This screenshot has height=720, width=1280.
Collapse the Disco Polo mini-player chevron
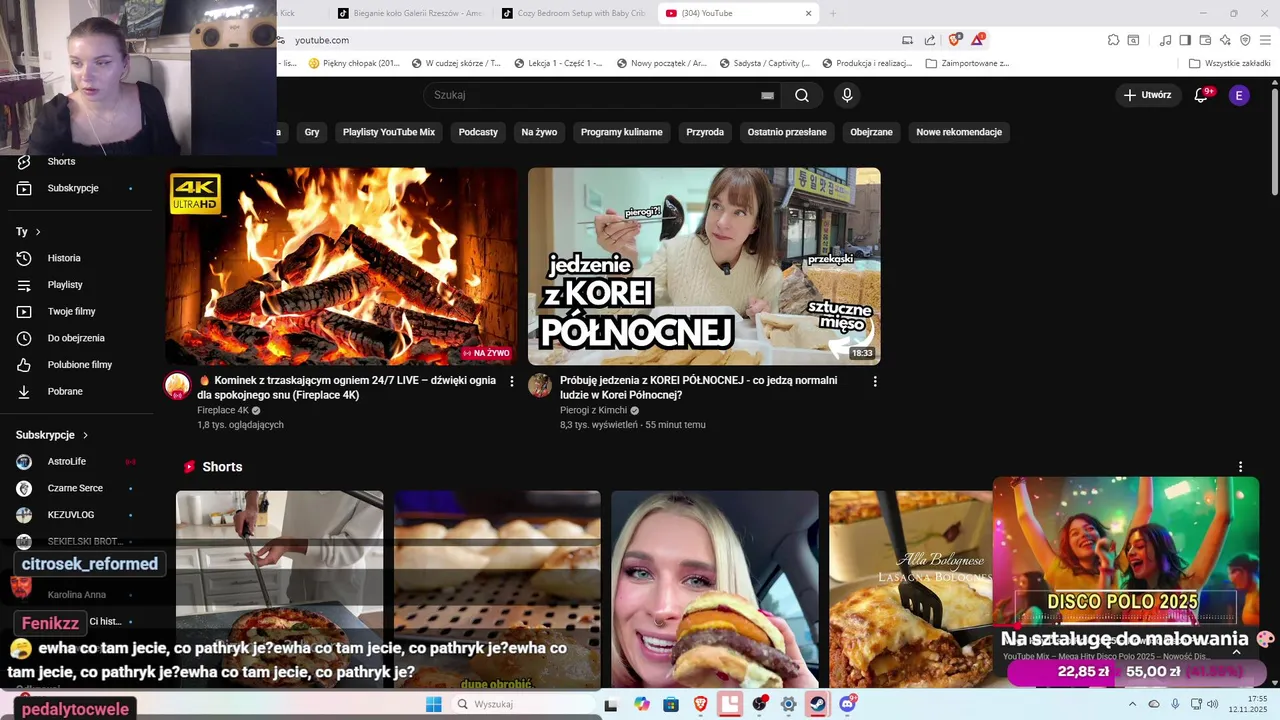coord(1236,651)
